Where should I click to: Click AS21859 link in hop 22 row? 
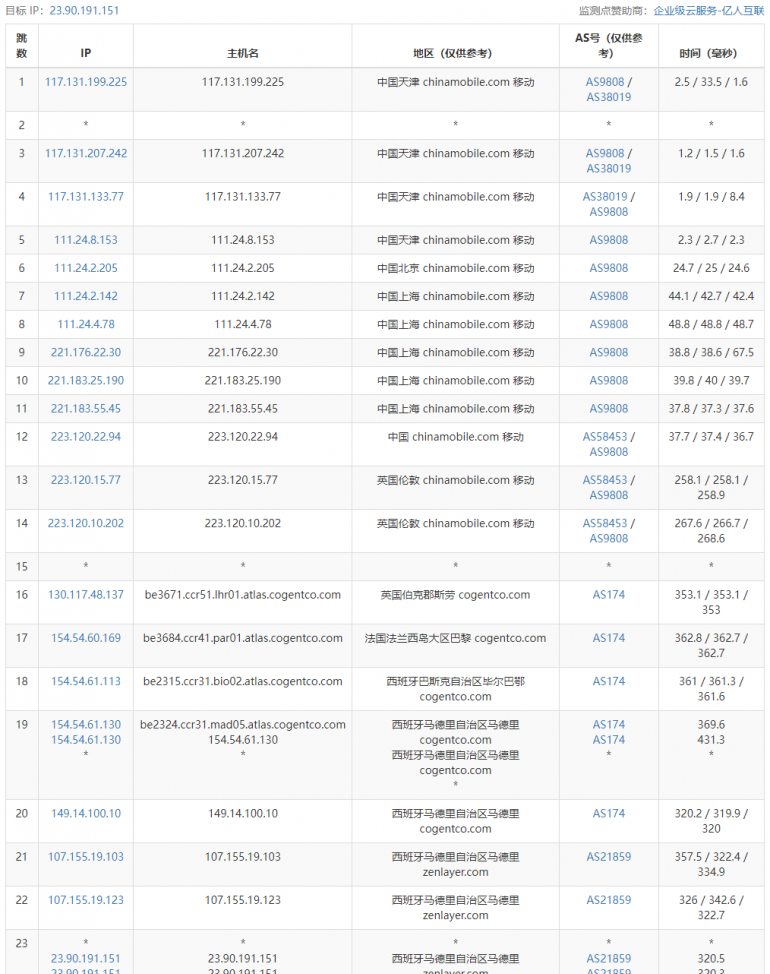coord(609,900)
